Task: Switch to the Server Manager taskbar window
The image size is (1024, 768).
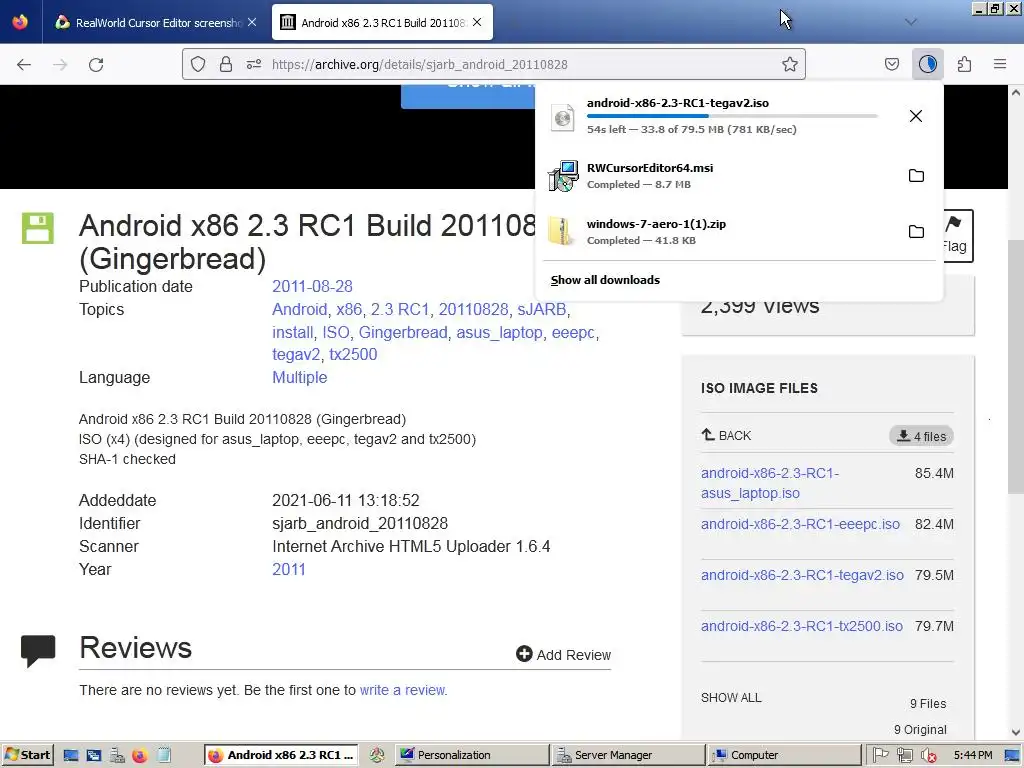Action: 628,755
